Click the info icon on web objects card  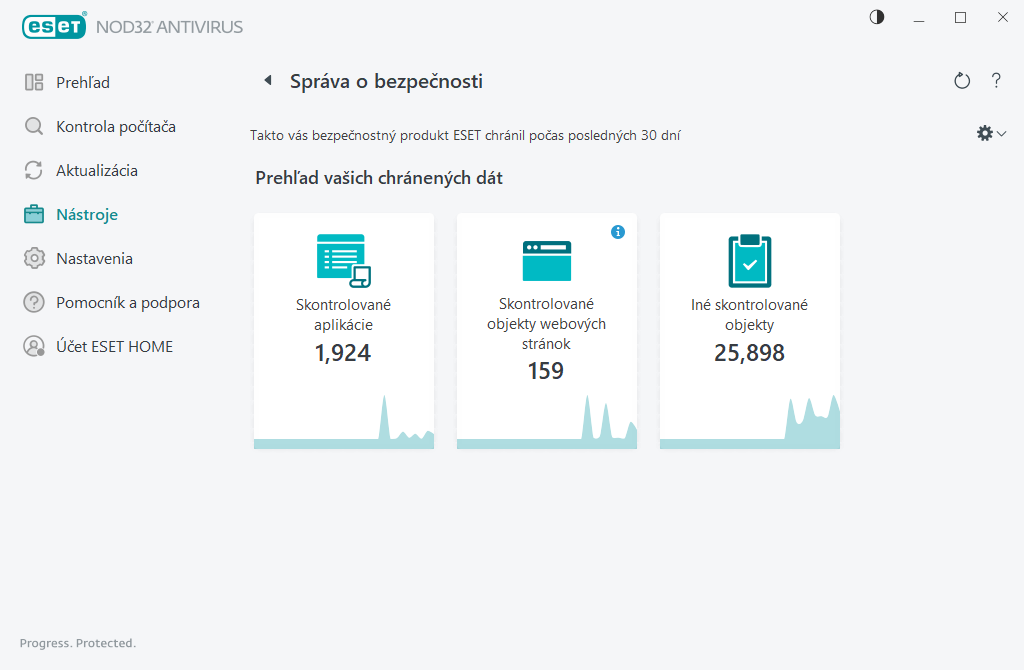point(618,232)
